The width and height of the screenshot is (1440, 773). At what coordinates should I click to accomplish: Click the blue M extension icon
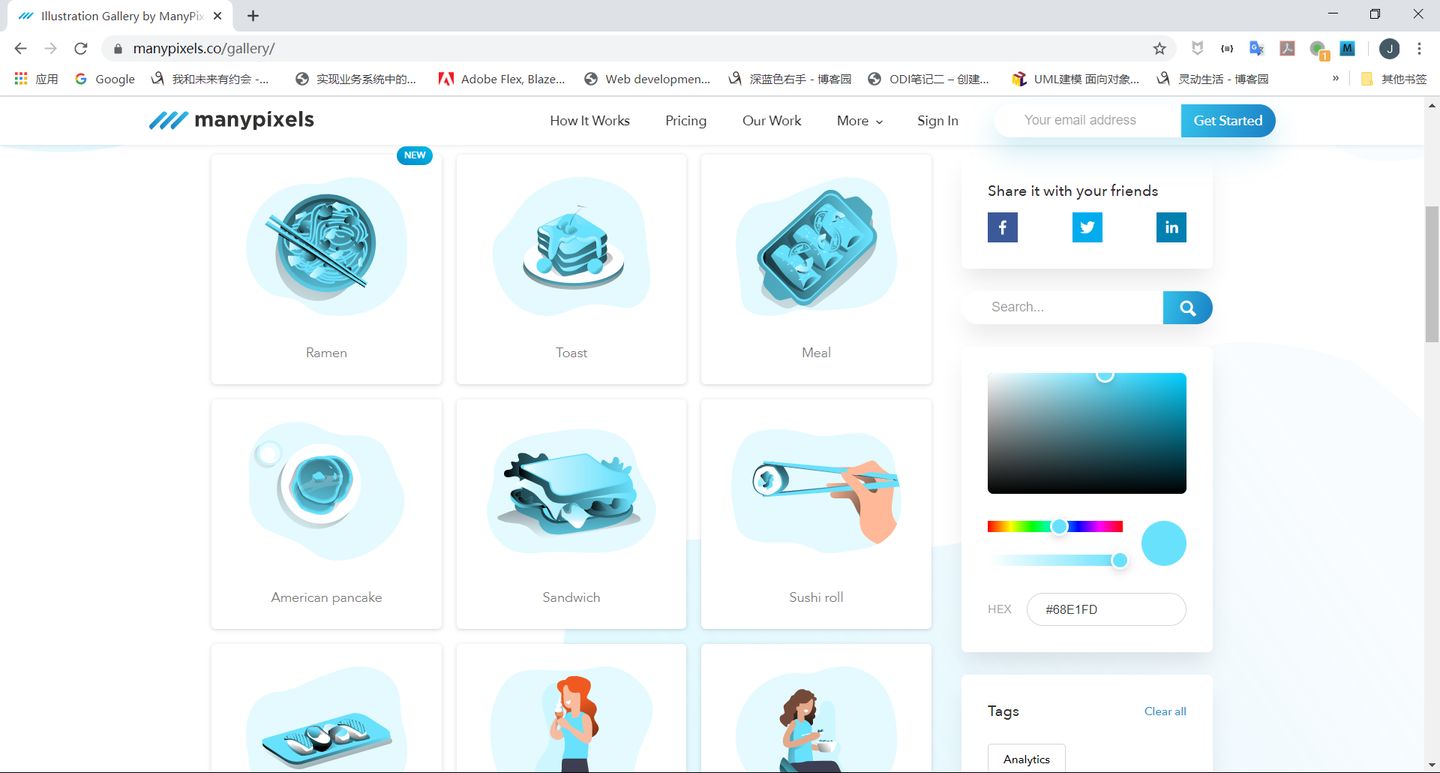(x=1347, y=48)
